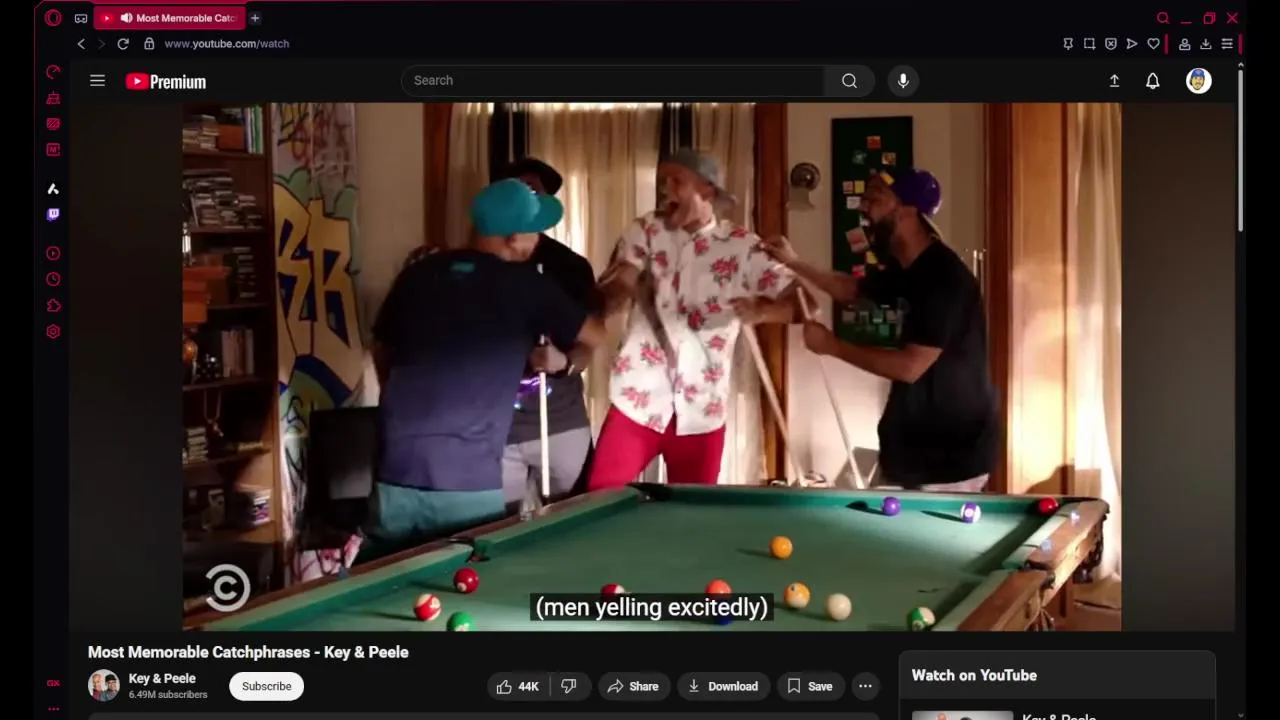Image resolution: width=1280 pixels, height=720 pixels.
Task: Mute tab audio using the tab speaker icon
Action: [x=126, y=18]
